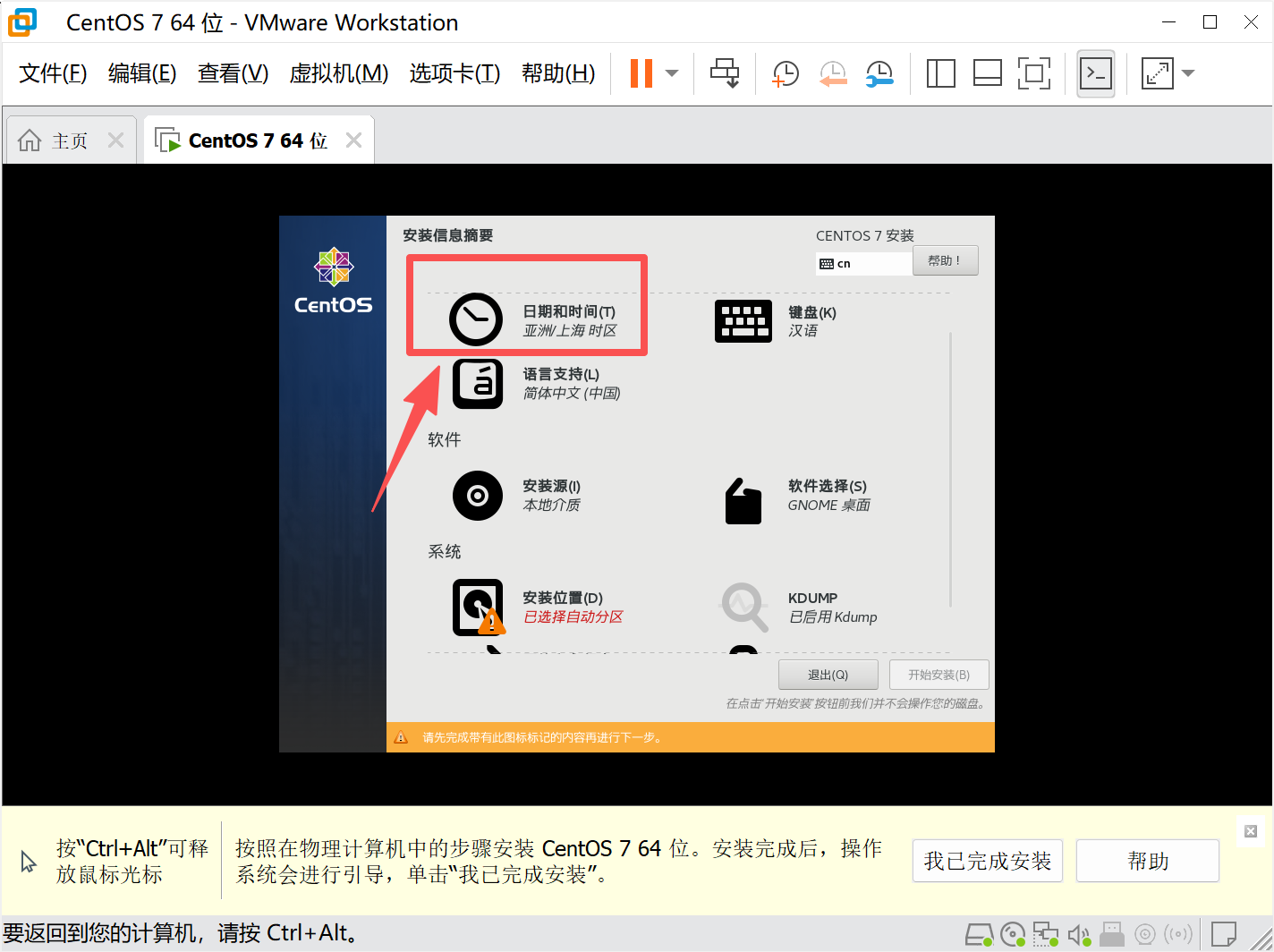Click the 帮助! button in installer

[x=945, y=260]
